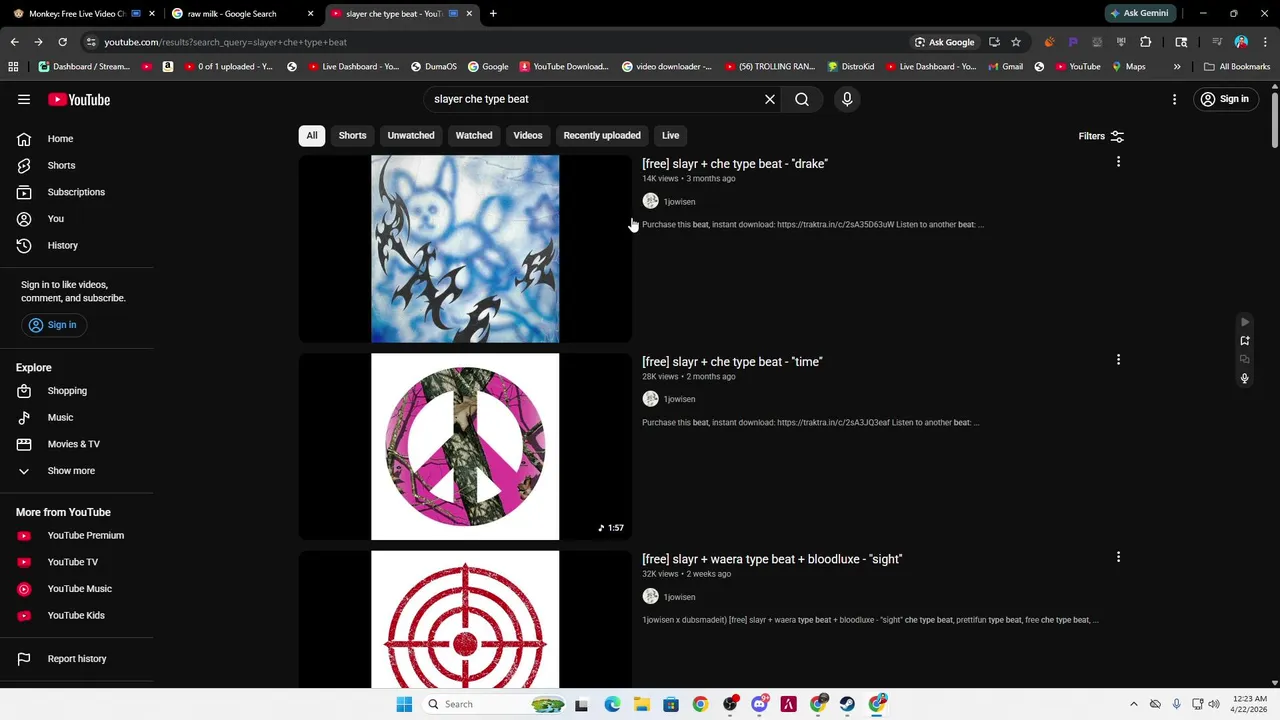
Task: Show hidden system tray icons
Action: pos(1133,704)
